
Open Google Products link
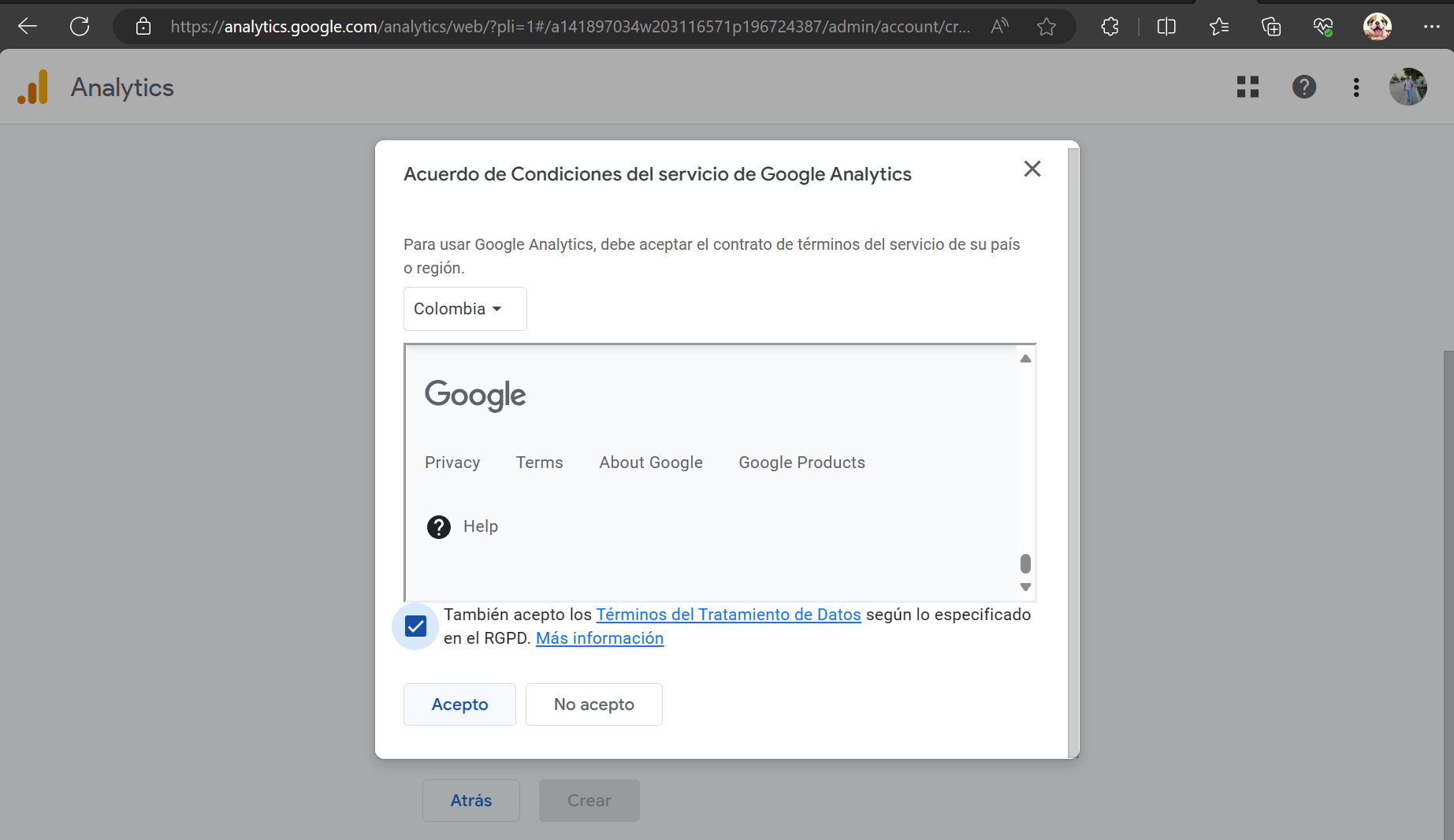[801, 463]
